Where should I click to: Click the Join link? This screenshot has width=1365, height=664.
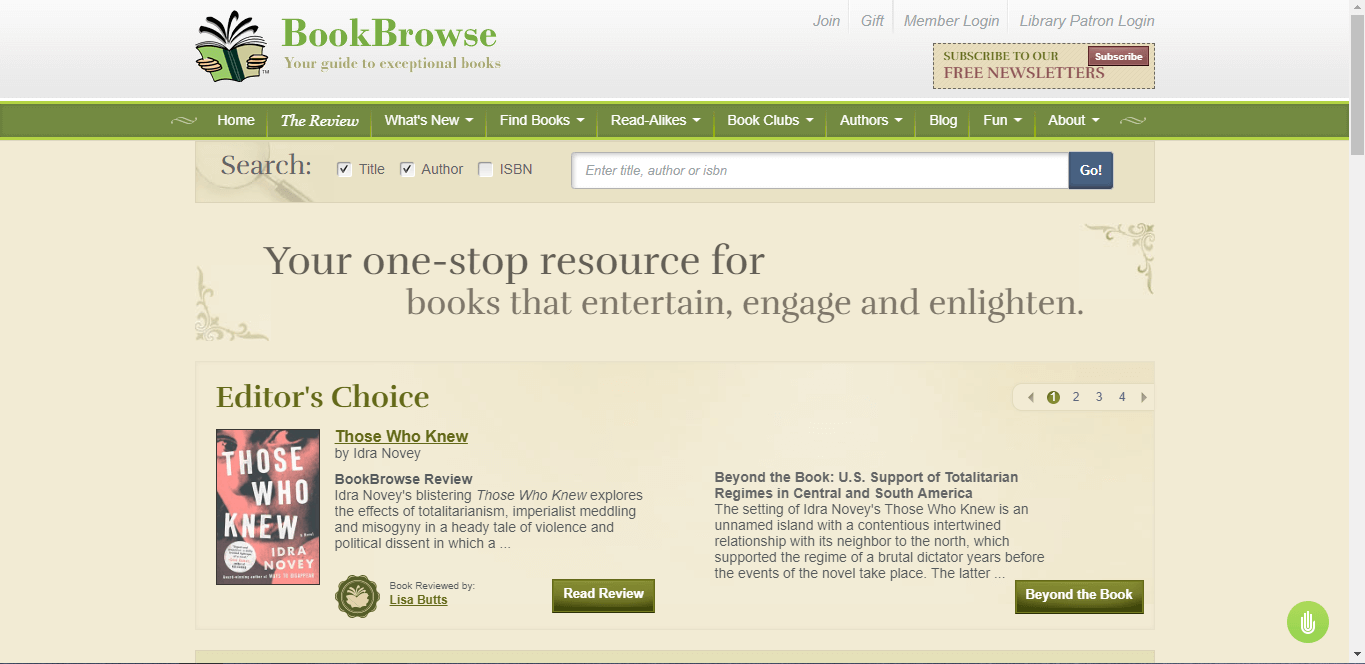(x=826, y=21)
